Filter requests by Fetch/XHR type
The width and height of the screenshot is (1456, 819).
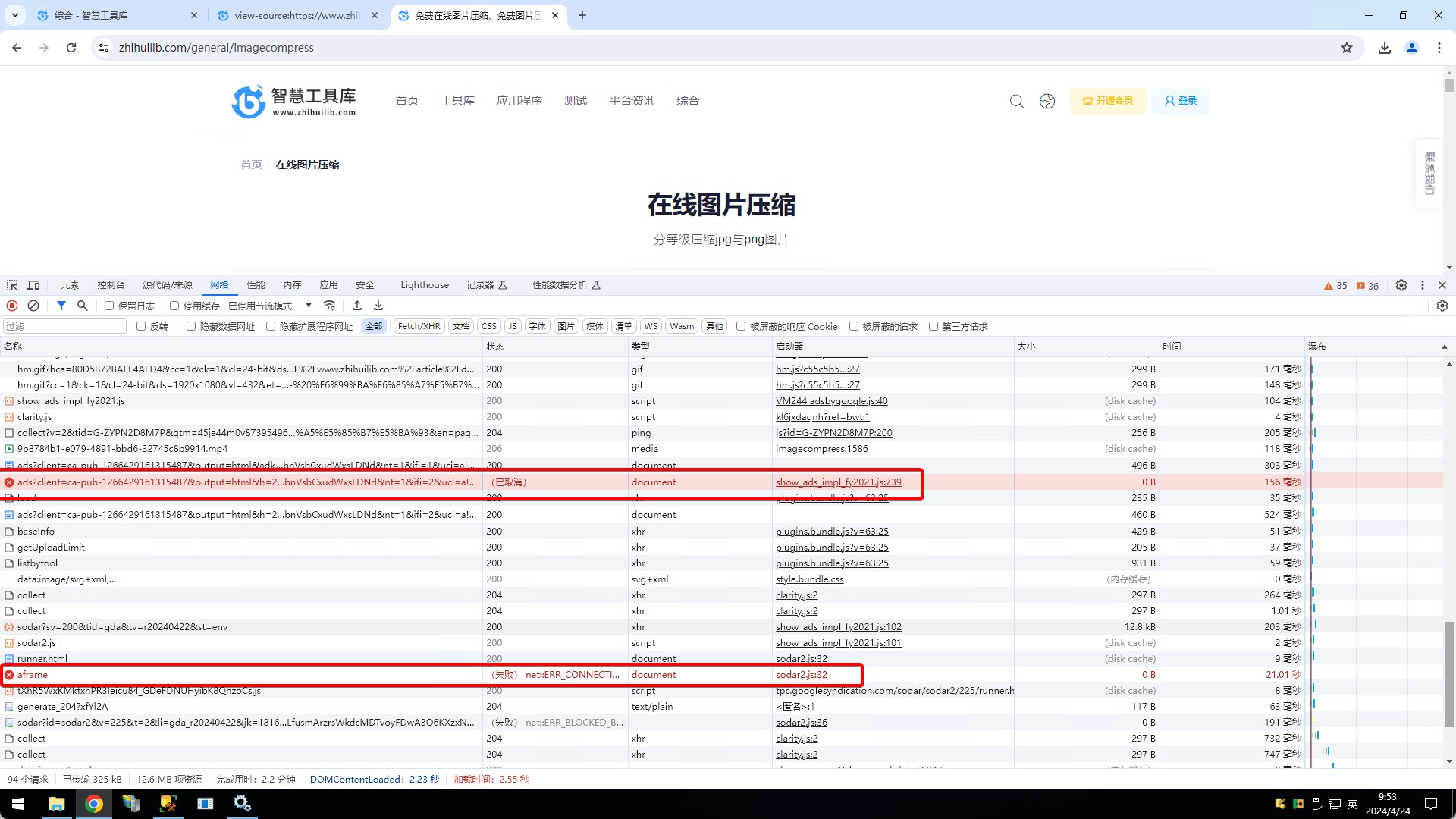(419, 326)
